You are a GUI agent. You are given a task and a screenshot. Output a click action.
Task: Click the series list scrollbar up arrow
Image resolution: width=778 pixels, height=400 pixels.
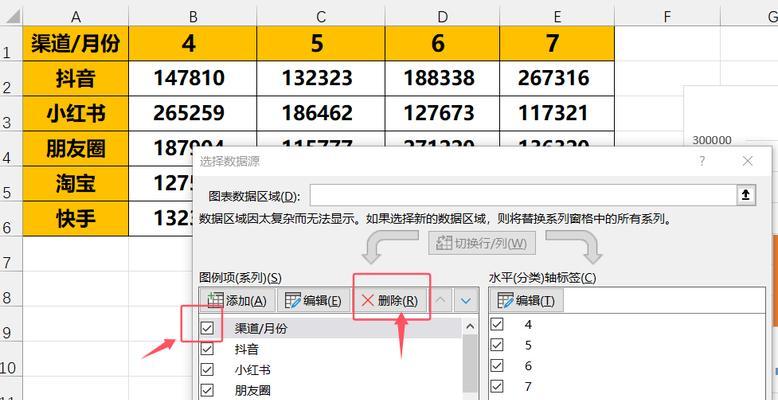click(470, 326)
